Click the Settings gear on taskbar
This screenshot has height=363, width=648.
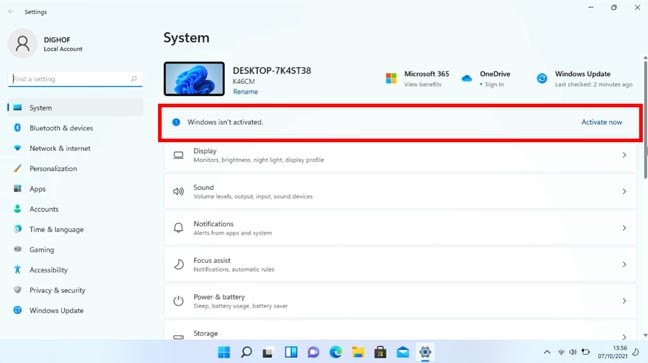[x=425, y=352]
